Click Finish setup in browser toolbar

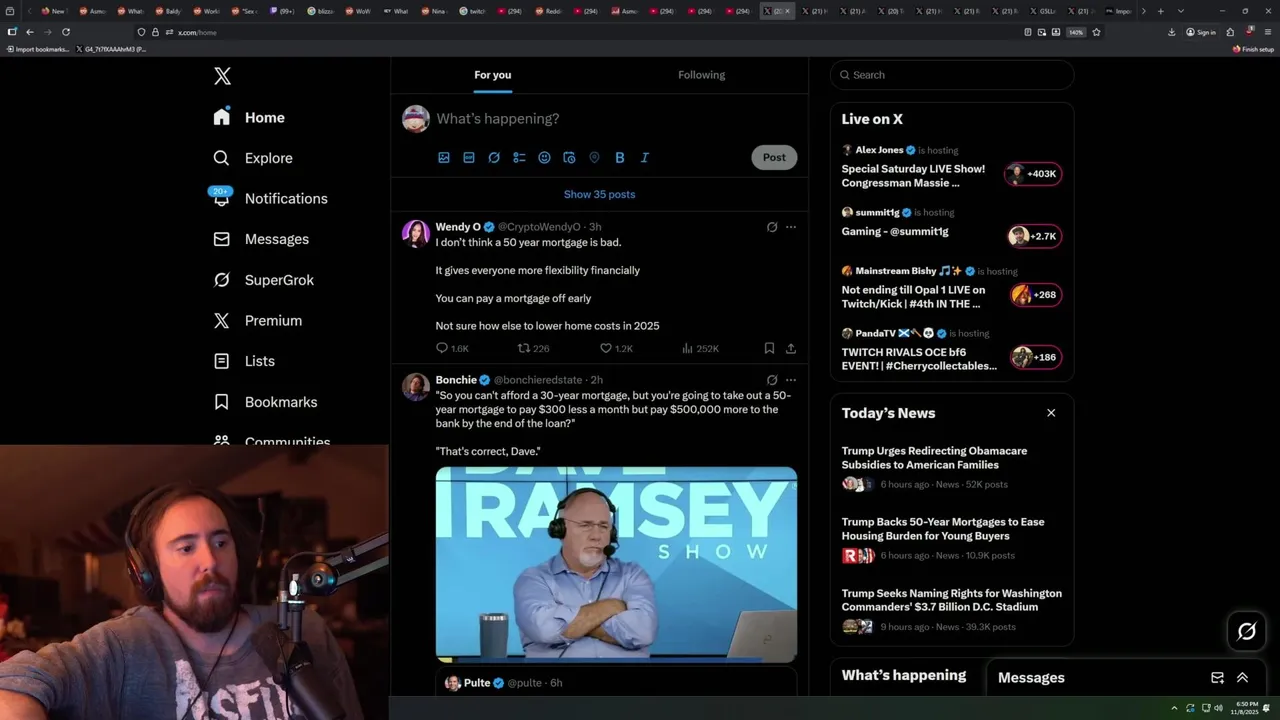point(1253,49)
